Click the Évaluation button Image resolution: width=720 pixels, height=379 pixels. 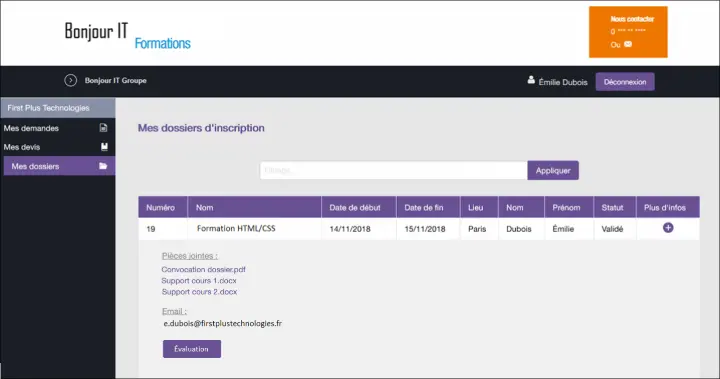191,349
